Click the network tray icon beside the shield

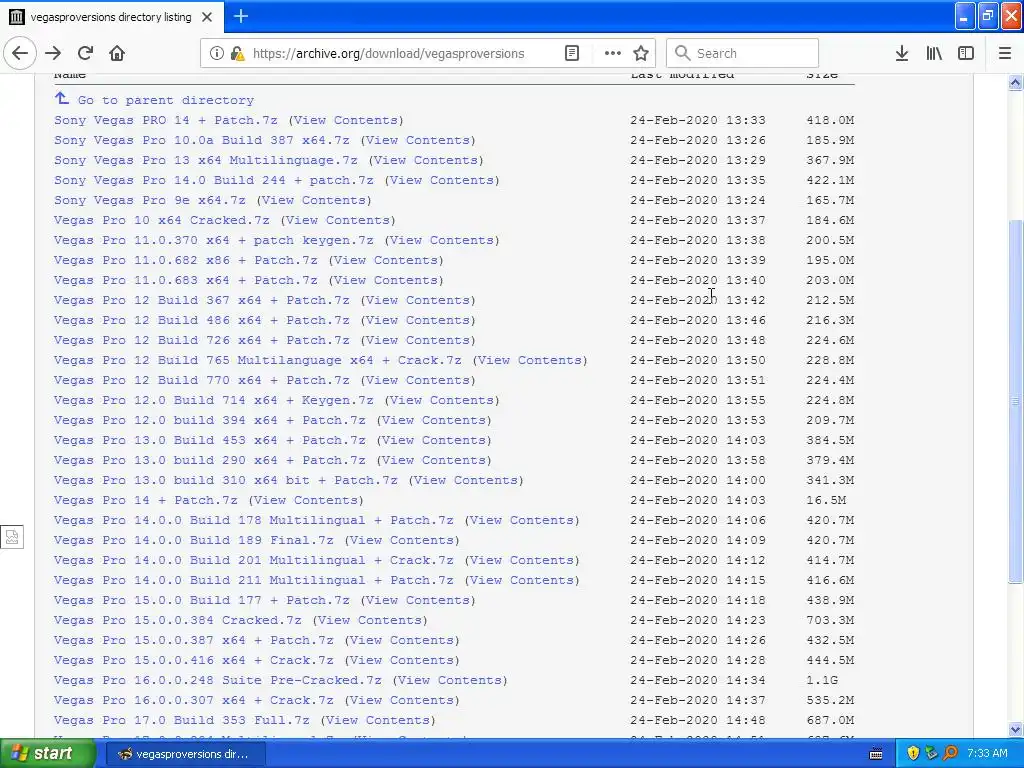click(x=931, y=753)
